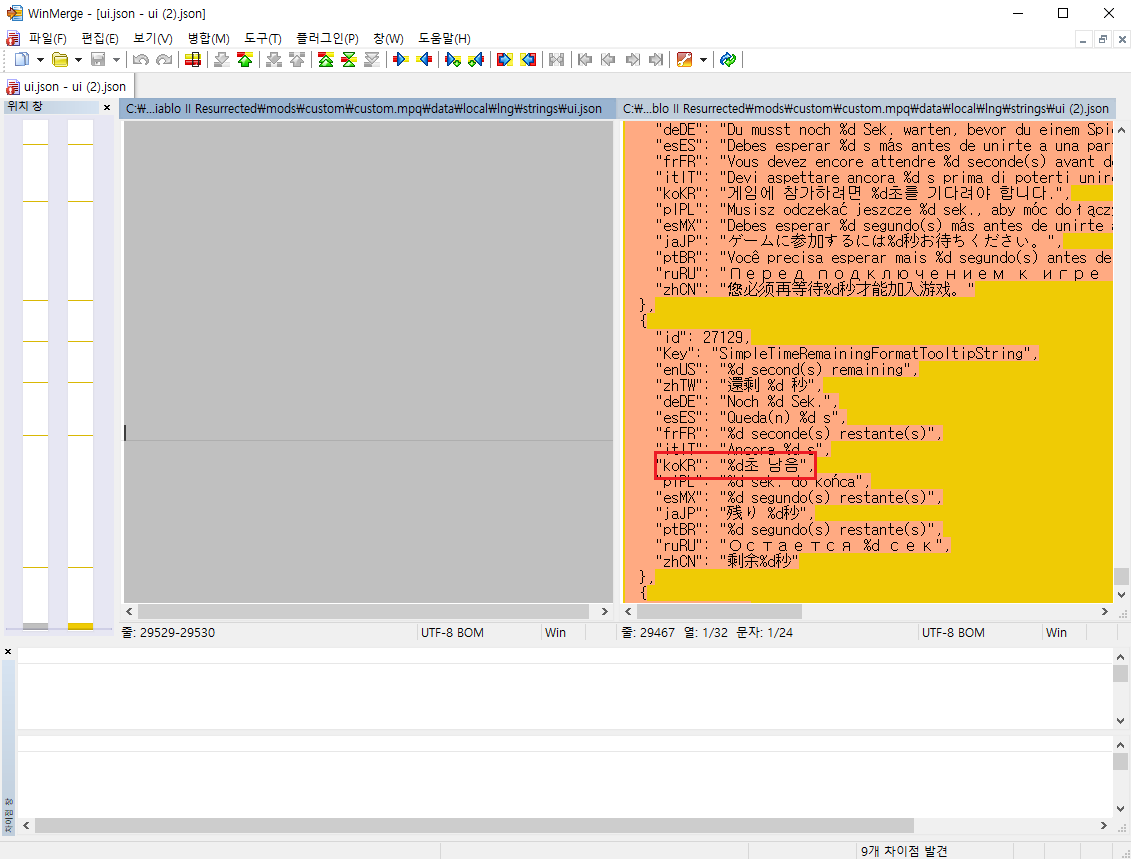Click the All Left icon
The width and height of the screenshot is (1131, 859).
[x=527, y=60]
